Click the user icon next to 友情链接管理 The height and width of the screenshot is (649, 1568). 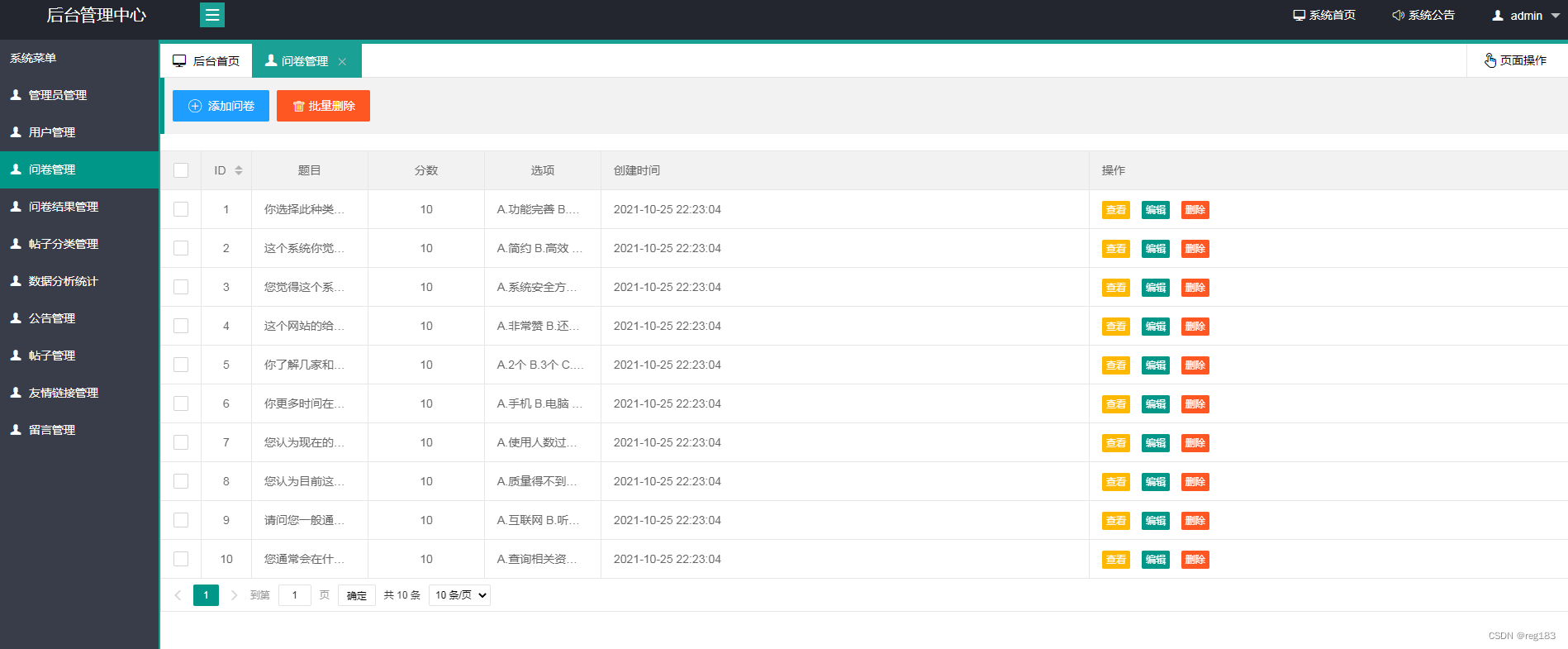coord(16,393)
